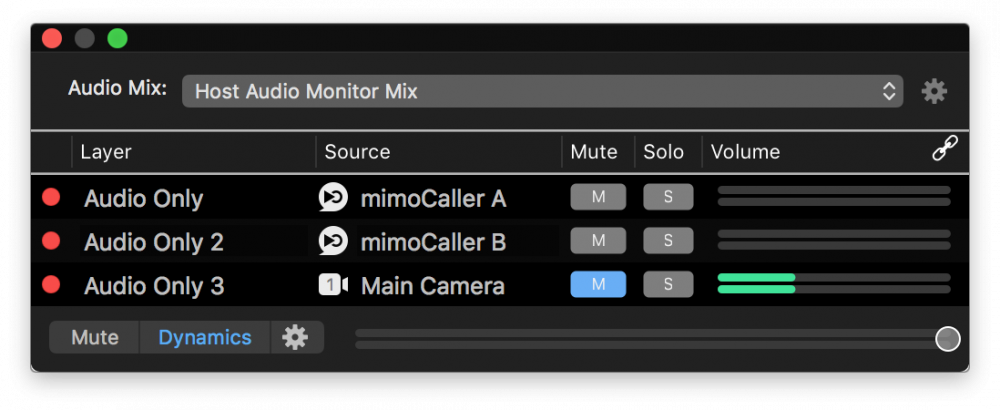This screenshot has width=1000, height=410.
Task: Click the master volume slider knob
Action: (x=948, y=339)
